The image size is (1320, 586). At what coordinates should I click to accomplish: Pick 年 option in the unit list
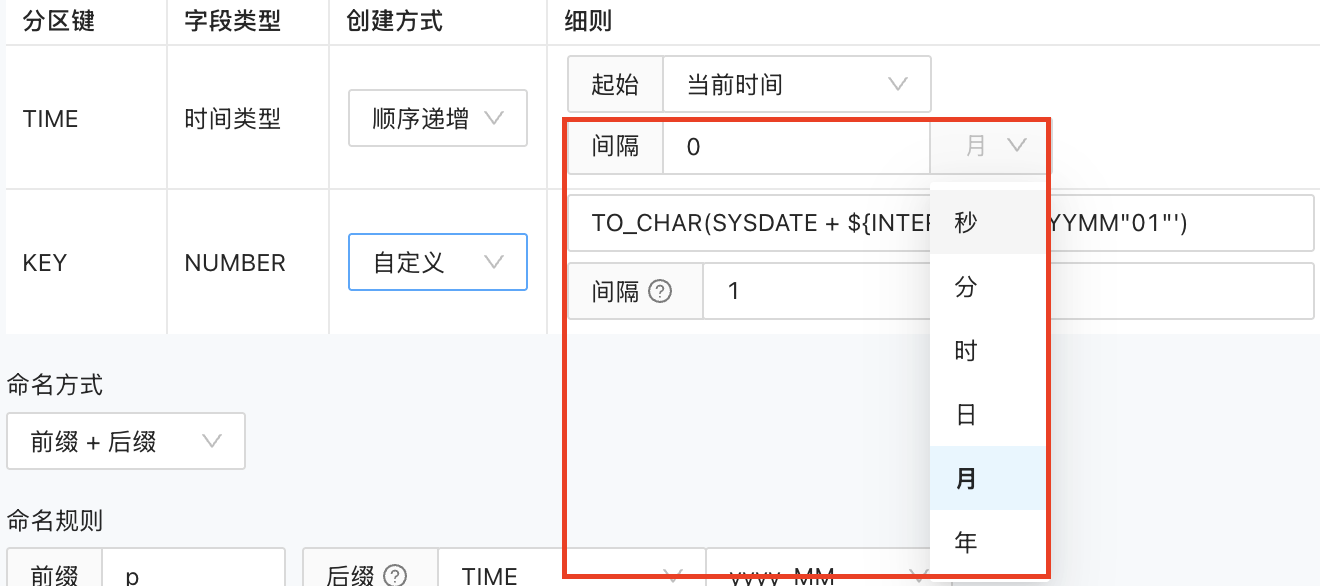pyautogui.click(x=966, y=543)
